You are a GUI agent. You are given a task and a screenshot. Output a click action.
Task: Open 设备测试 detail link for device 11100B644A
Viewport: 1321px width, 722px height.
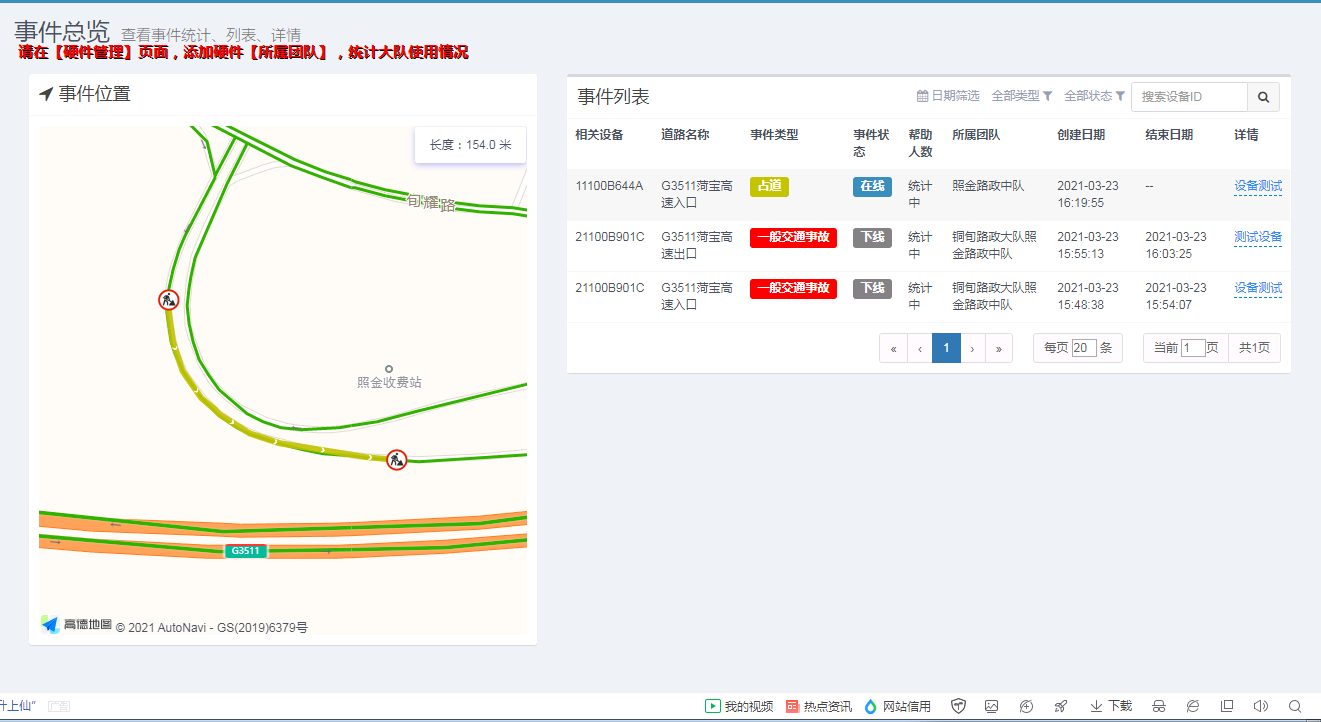1257,186
